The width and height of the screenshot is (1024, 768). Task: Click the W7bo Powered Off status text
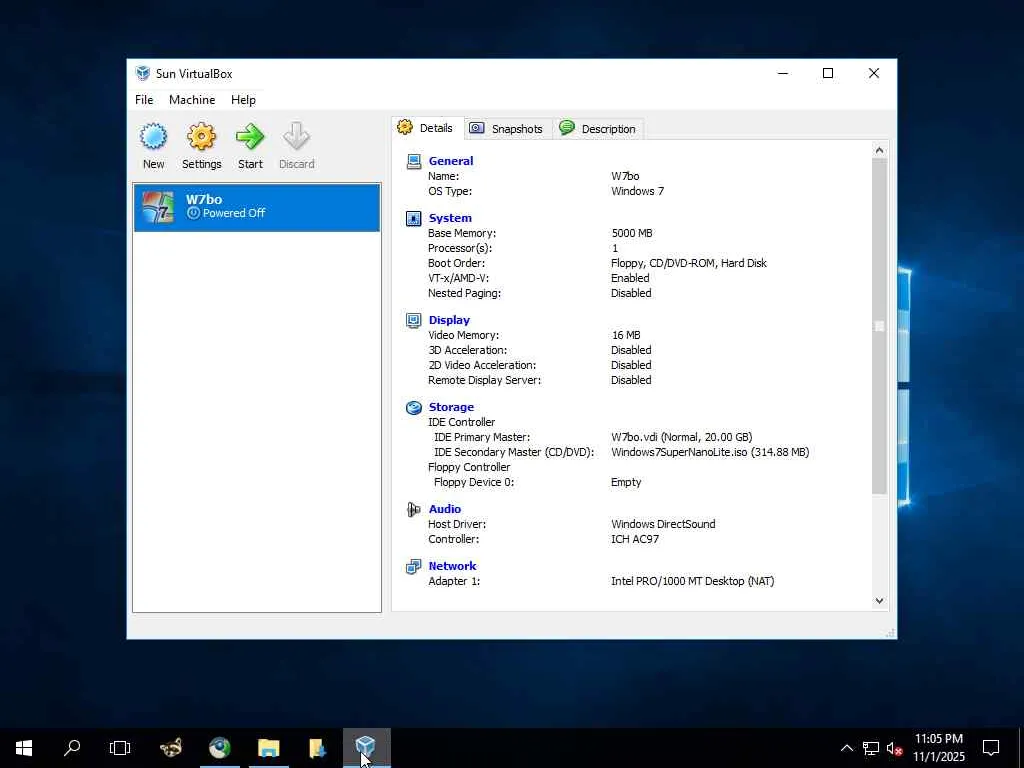[x=234, y=214]
